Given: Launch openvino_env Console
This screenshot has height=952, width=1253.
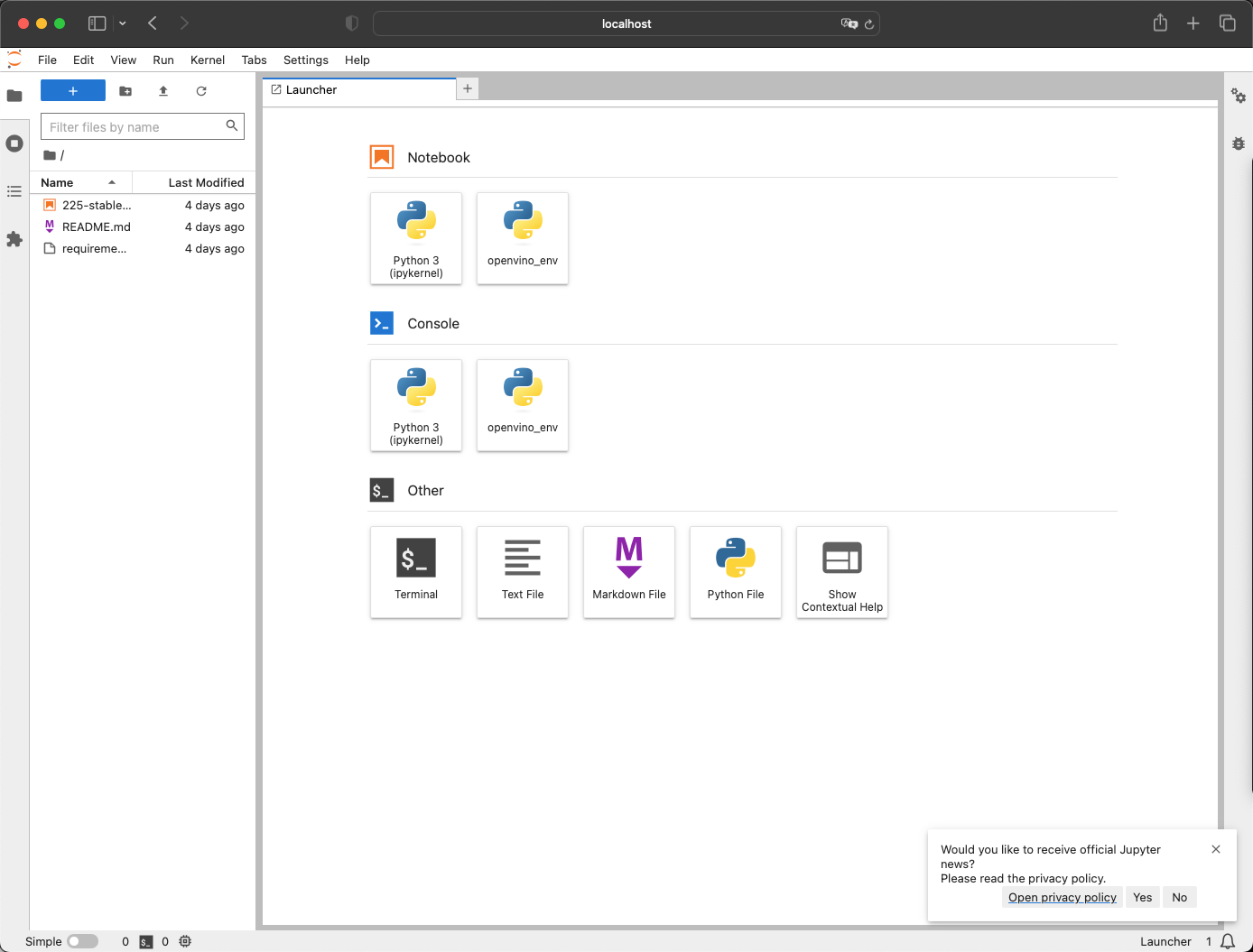Looking at the screenshot, I should 523,405.
